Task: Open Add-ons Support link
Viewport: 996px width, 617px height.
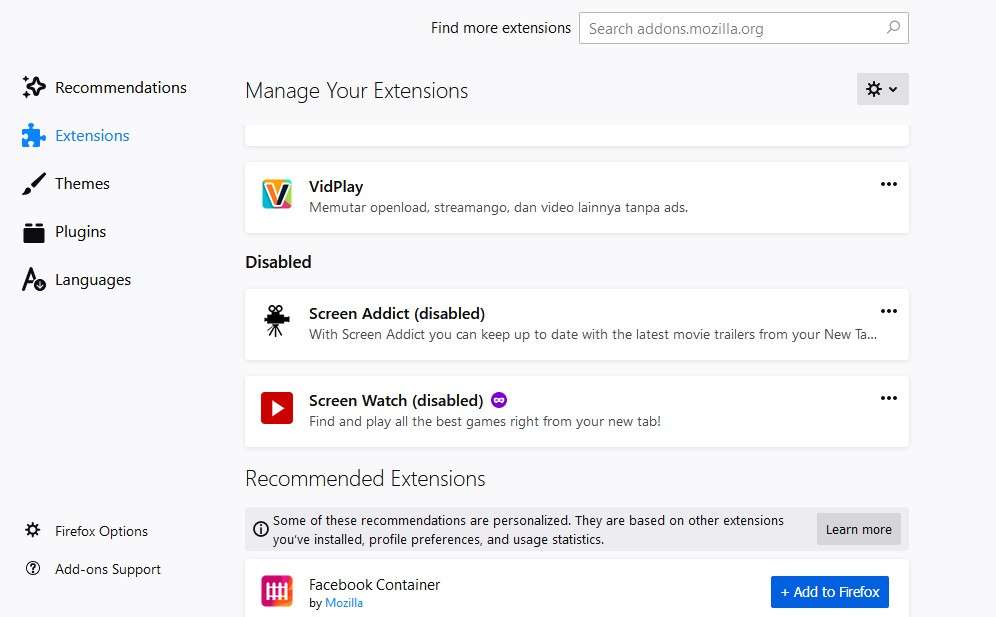Action: point(108,569)
